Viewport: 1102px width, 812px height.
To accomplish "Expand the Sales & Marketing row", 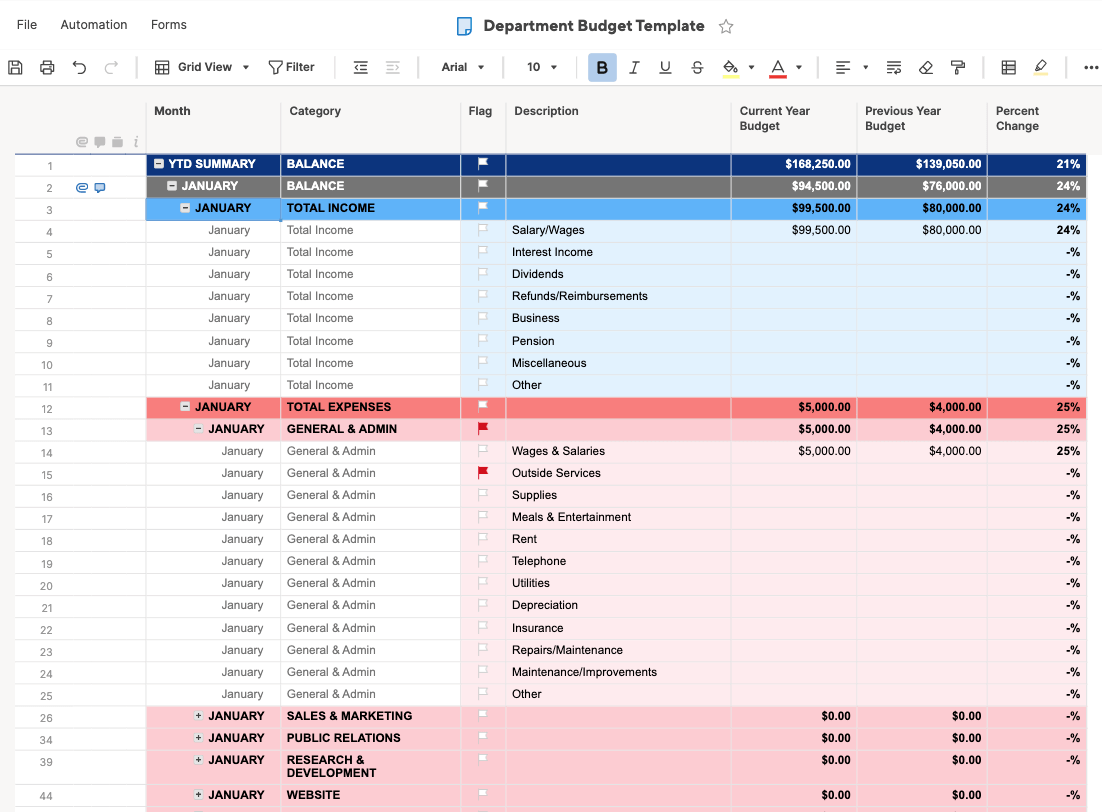I will pos(198,716).
